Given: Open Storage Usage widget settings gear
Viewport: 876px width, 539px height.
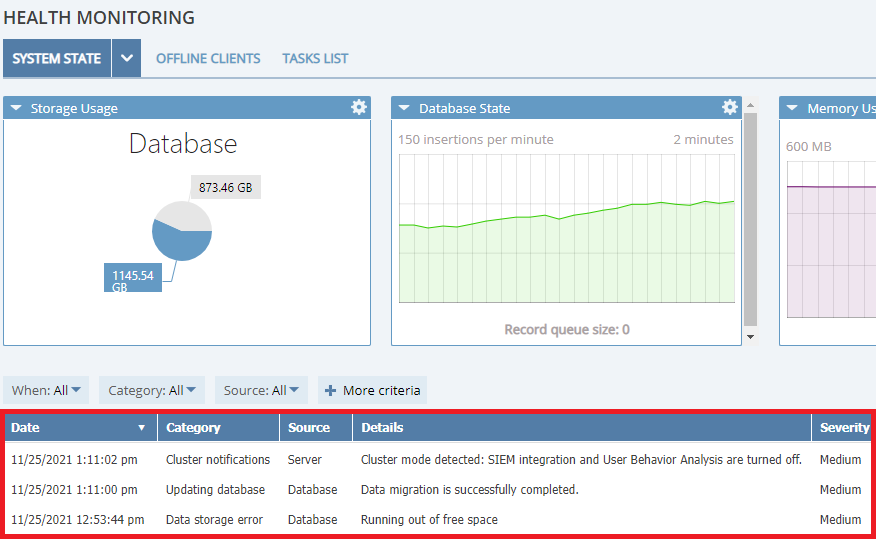Looking at the screenshot, I should [x=359, y=108].
